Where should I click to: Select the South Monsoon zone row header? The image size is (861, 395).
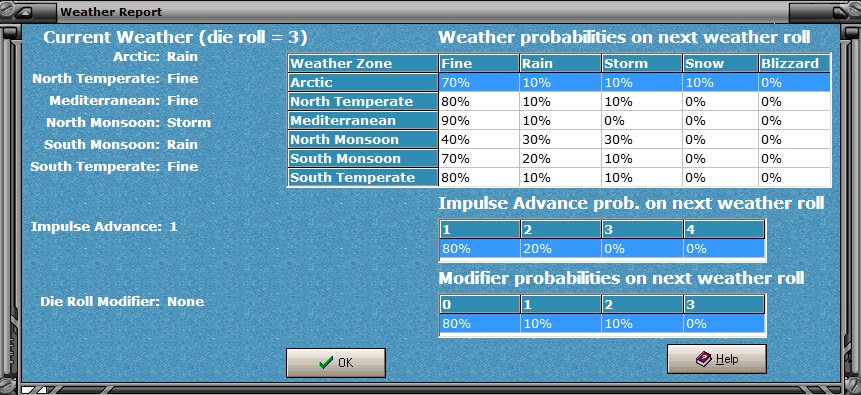tap(363, 158)
